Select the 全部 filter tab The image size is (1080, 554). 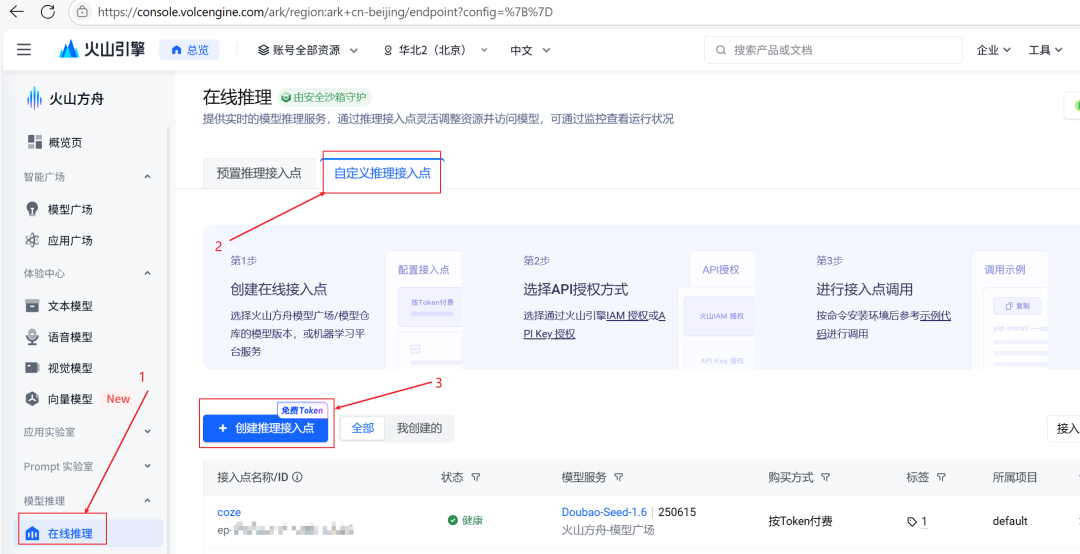363,428
